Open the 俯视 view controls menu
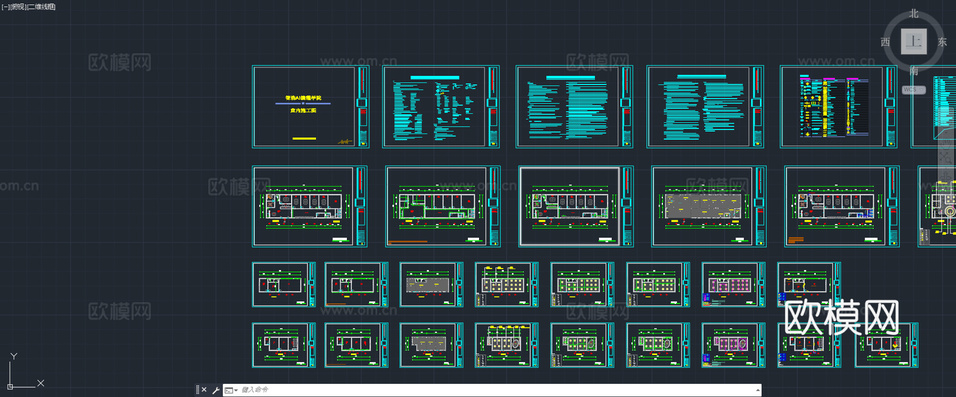Screen dimensions: 956x397 pos(17,6)
